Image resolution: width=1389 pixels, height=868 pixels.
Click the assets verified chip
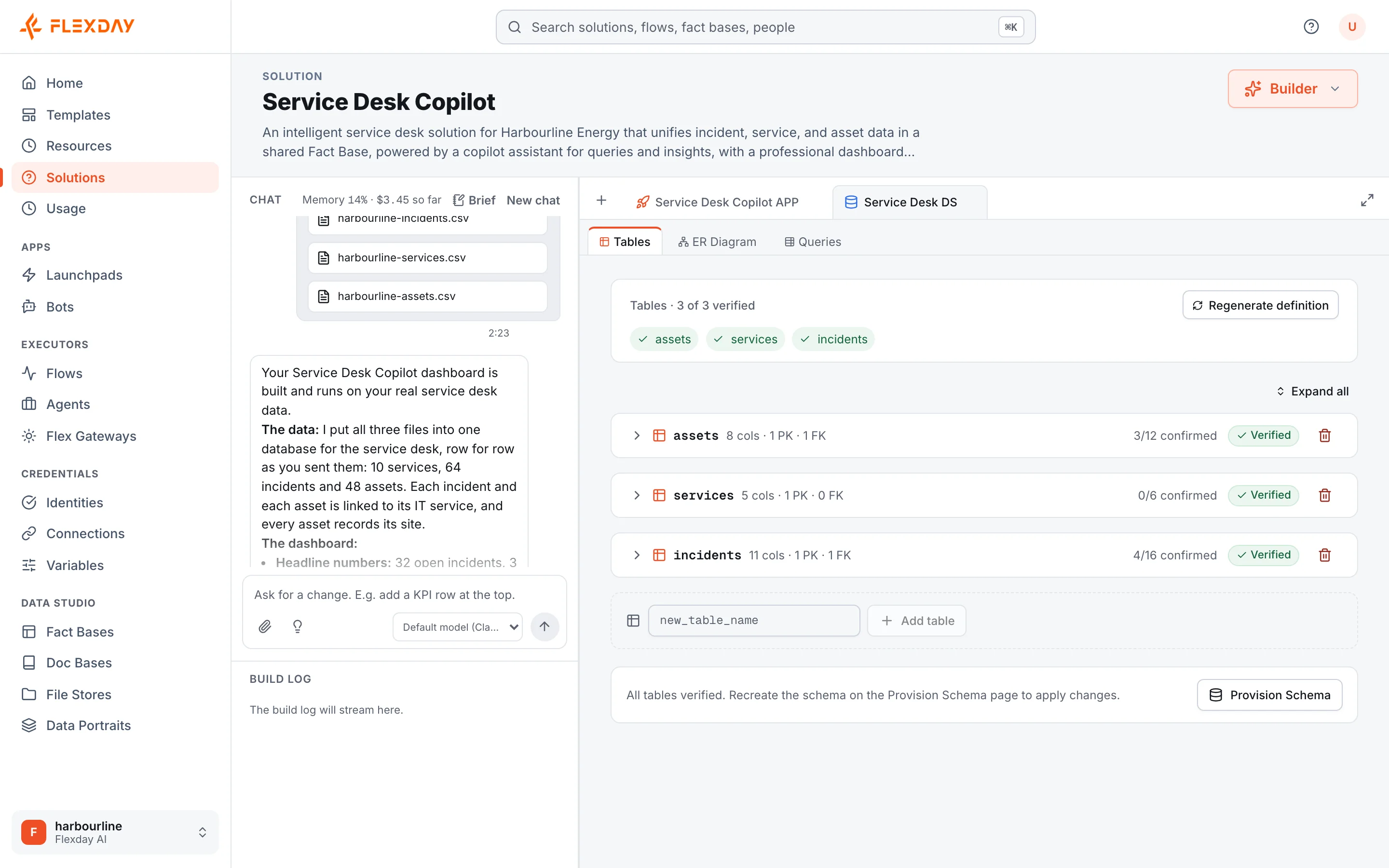tap(664, 339)
